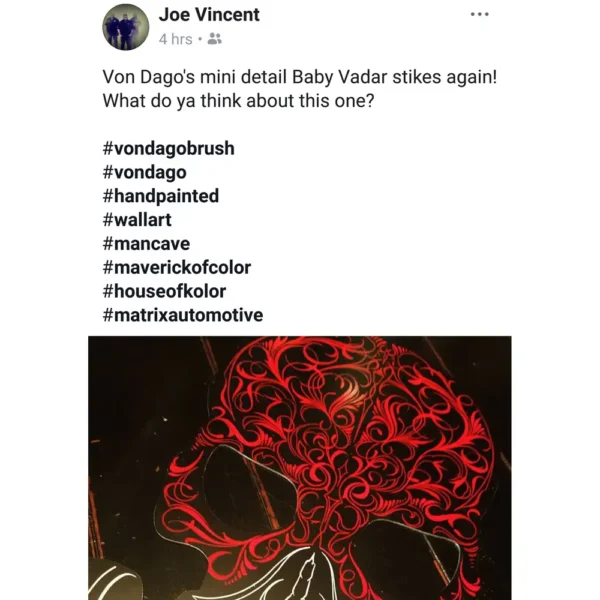This screenshot has height=600, width=600.
Task: Click the 4 hrs timestamp
Action: tap(176, 39)
